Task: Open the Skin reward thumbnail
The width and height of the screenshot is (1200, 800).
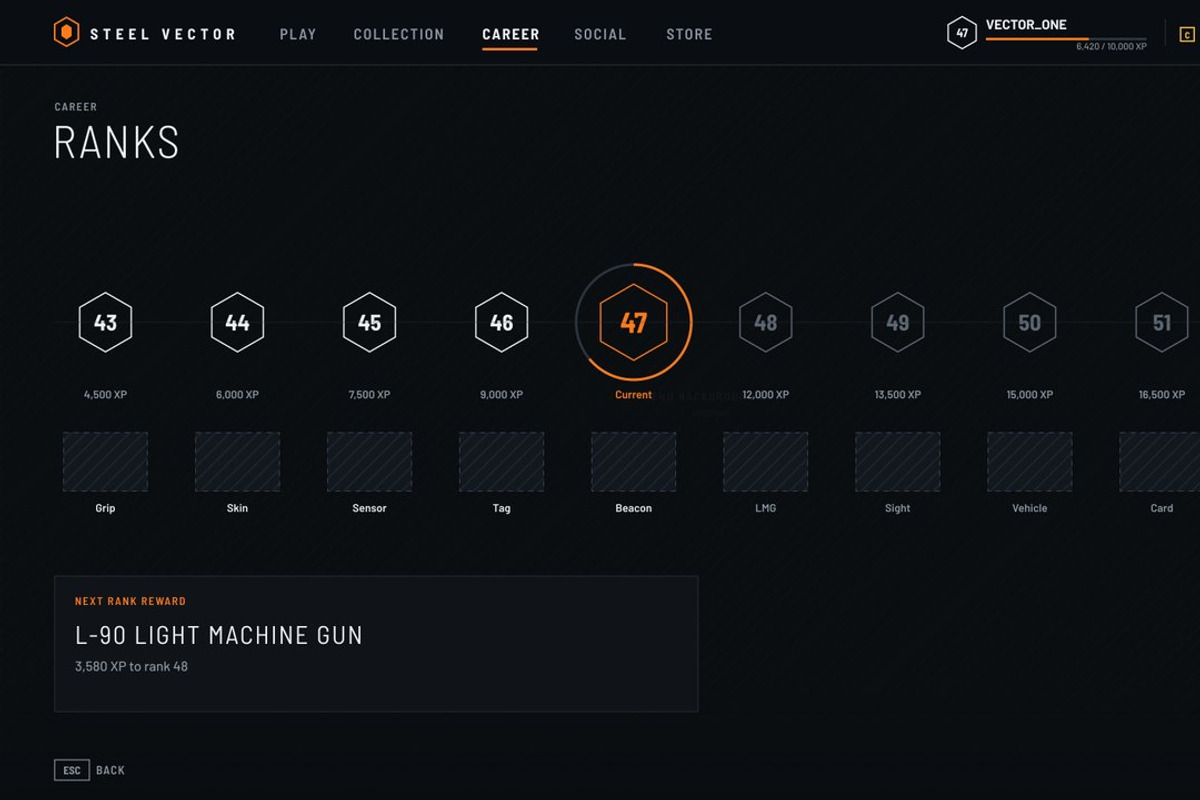Action: click(237, 461)
